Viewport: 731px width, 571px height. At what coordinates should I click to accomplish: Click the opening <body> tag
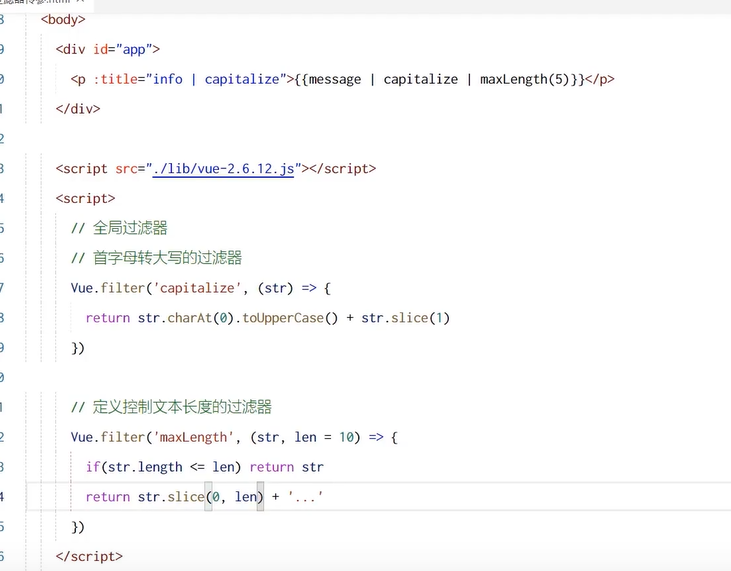point(63,20)
